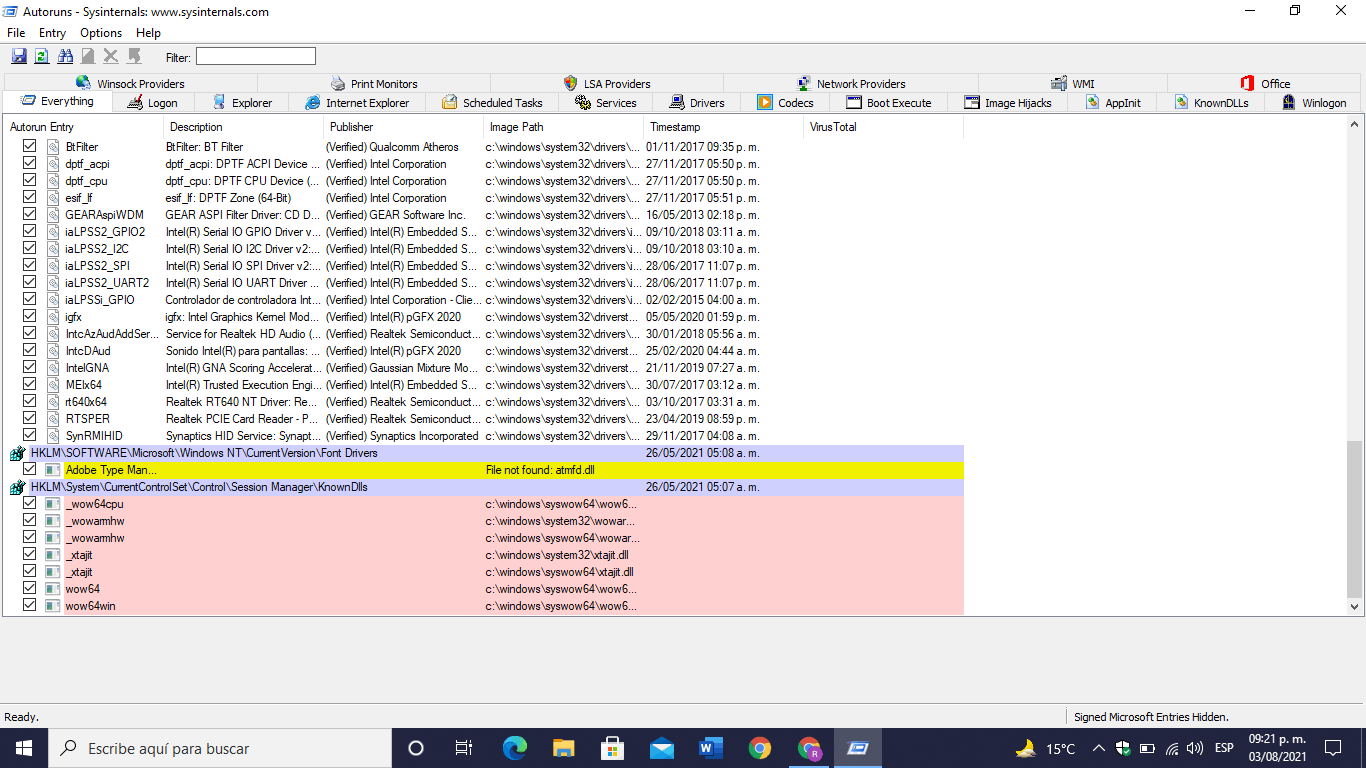1366x768 pixels.
Task: Click the Jump to Entry toolbar icon
Action: (134, 57)
